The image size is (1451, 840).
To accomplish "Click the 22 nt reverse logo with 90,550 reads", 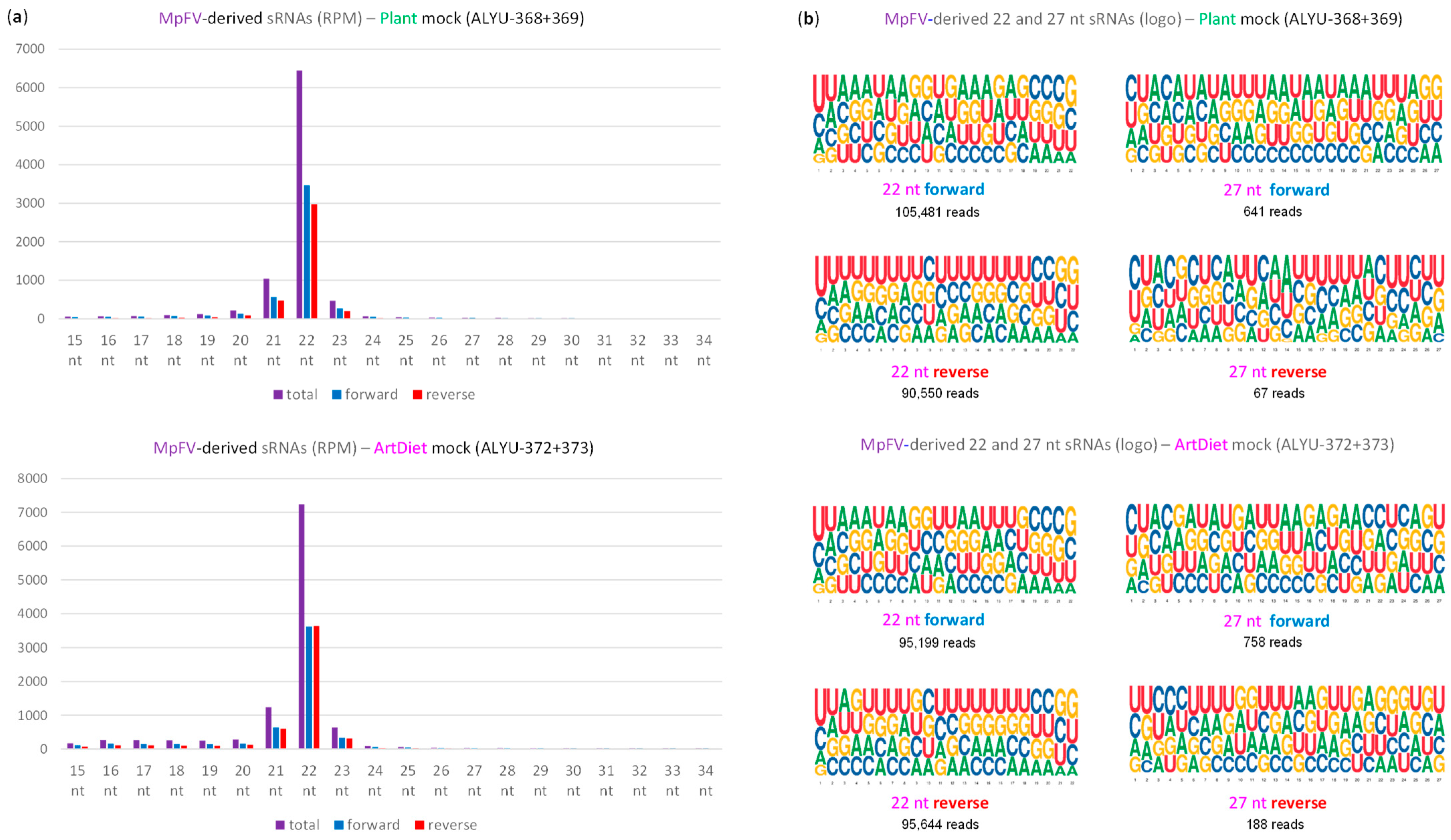I will pyautogui.click(x=946, y=300).
